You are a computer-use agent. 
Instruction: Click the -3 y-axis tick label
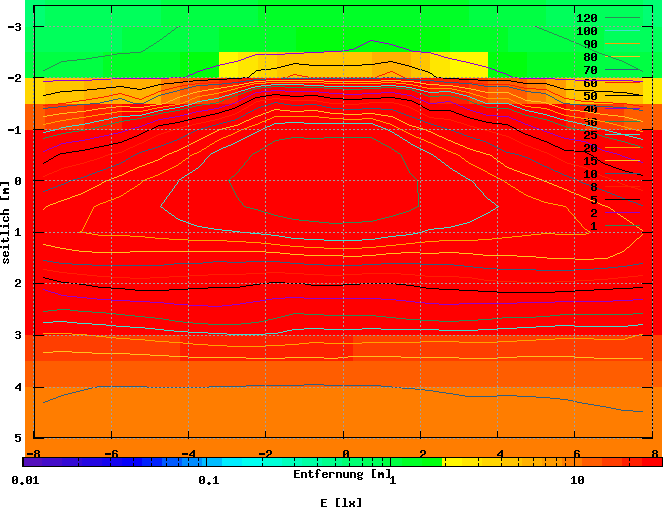click(15, 26)
